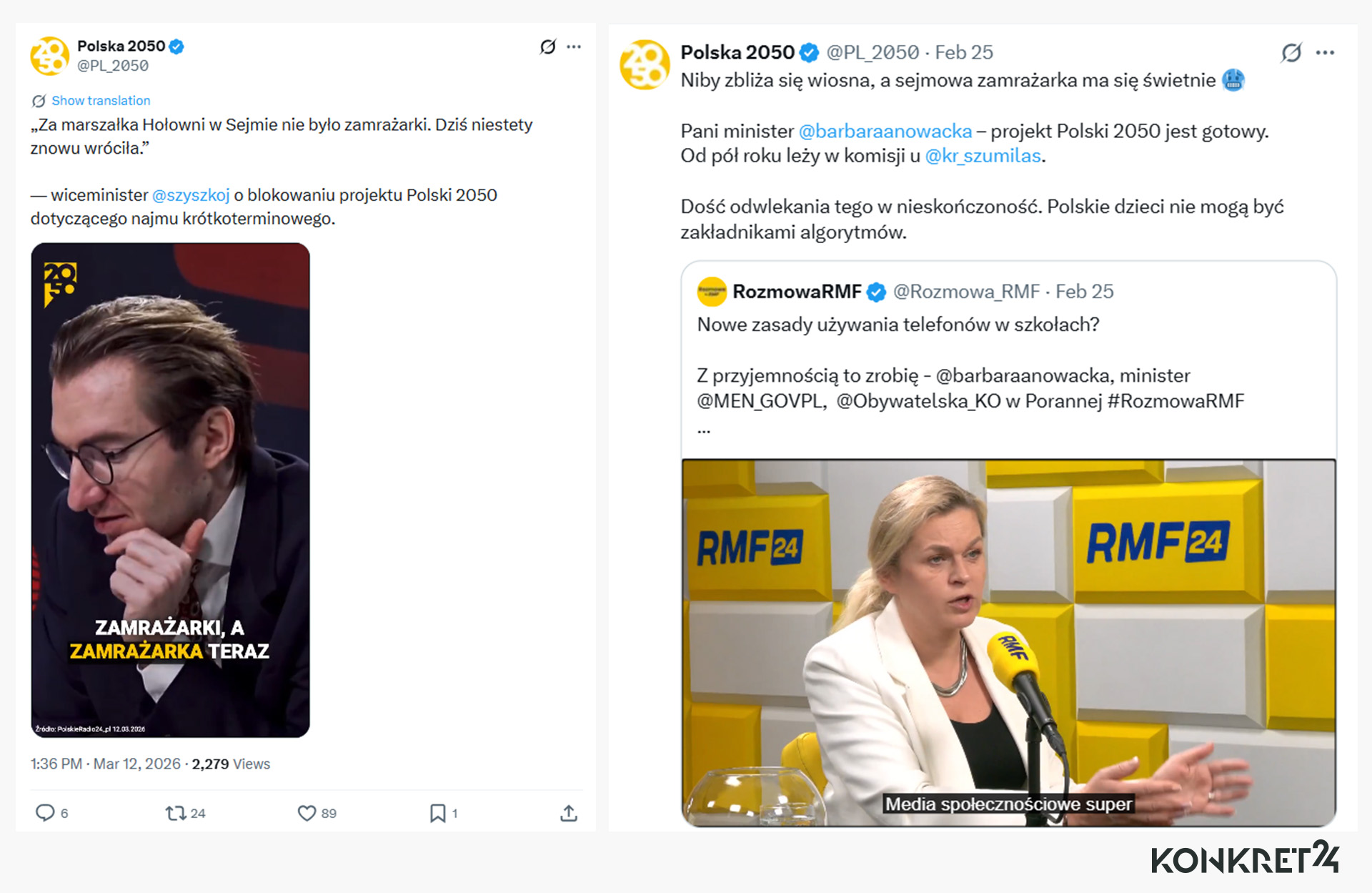Bookmark the left tweet

437,813
